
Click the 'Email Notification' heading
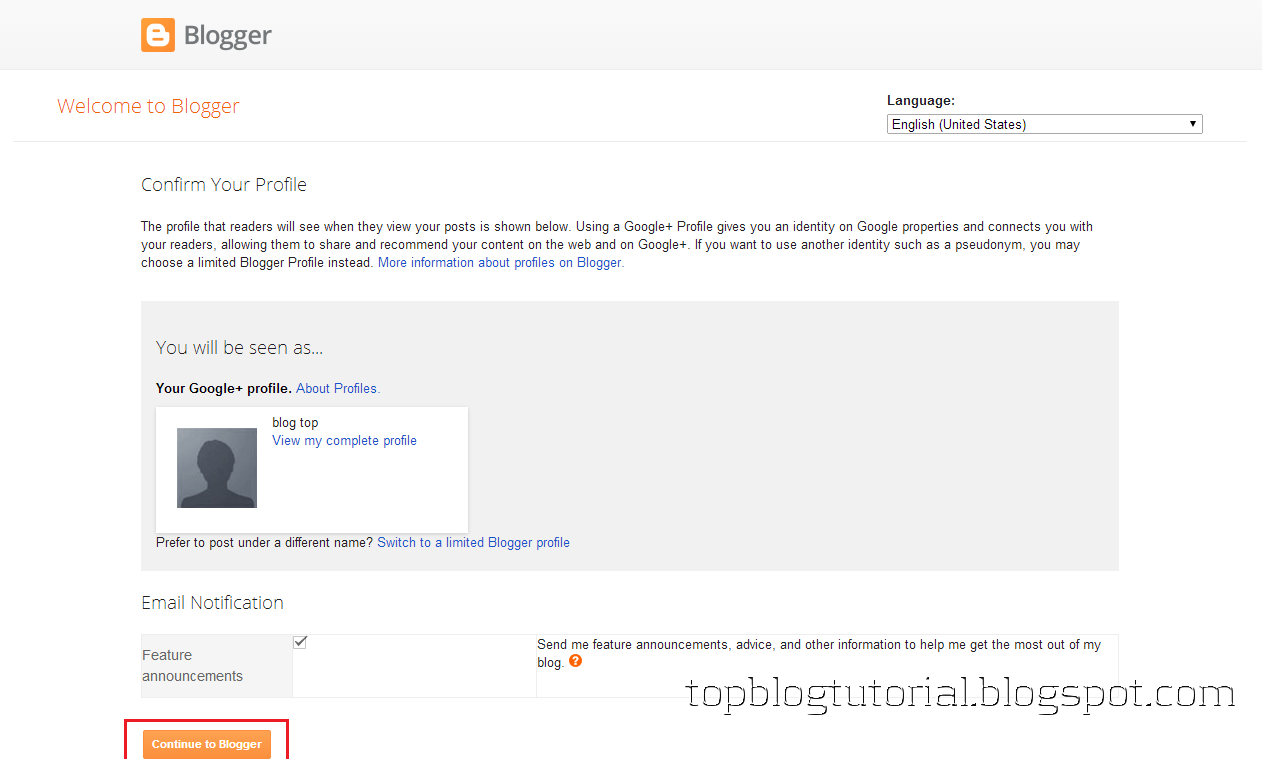212,603
